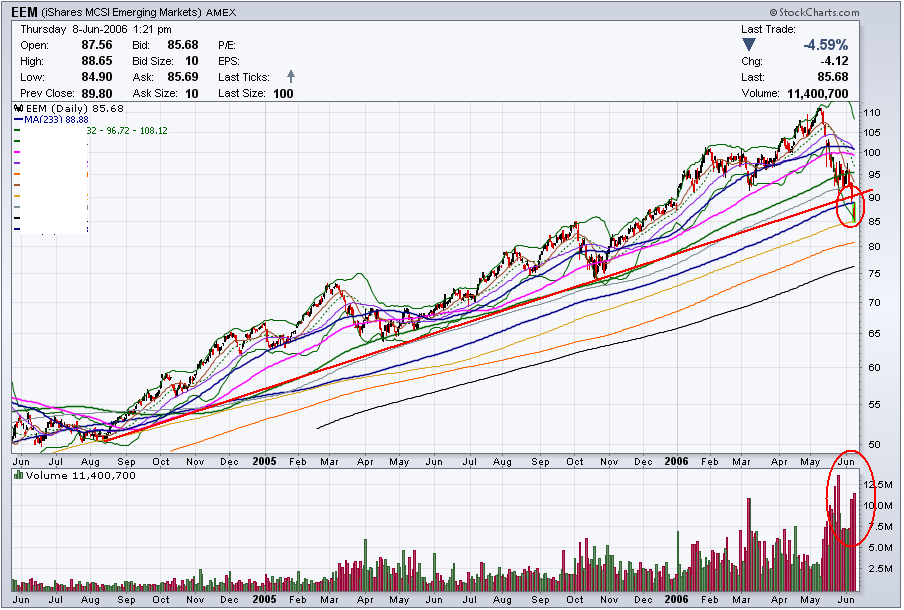
Task: Click the 5.0M volume axis label
Action: coord(880,548)
